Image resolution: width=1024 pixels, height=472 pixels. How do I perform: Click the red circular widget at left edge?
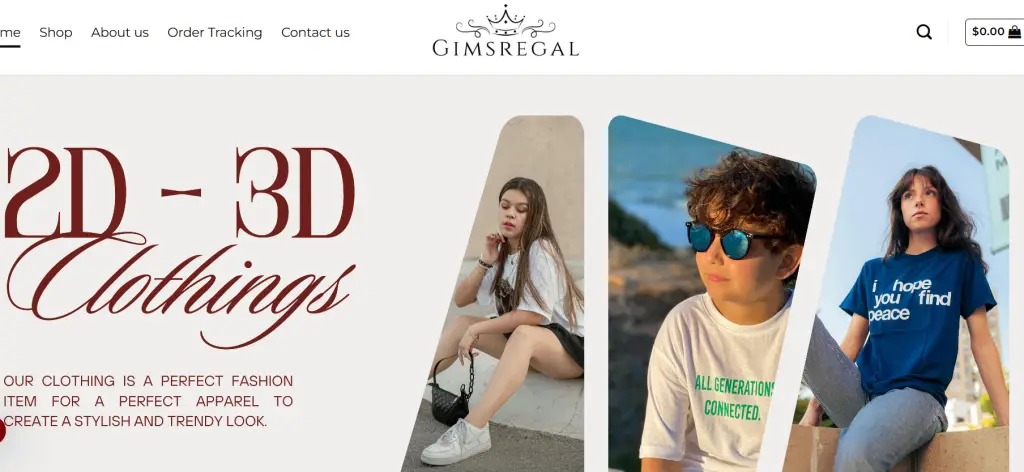tap(2, 431)
